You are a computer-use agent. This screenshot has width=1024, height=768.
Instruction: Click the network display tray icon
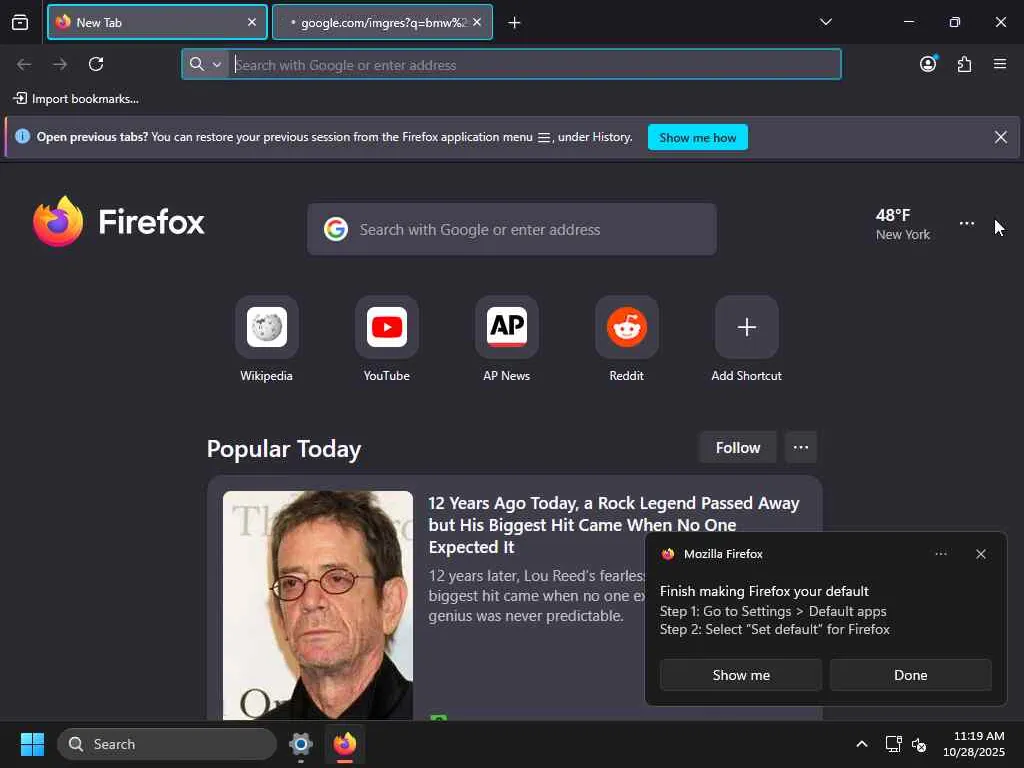[893, 744]
